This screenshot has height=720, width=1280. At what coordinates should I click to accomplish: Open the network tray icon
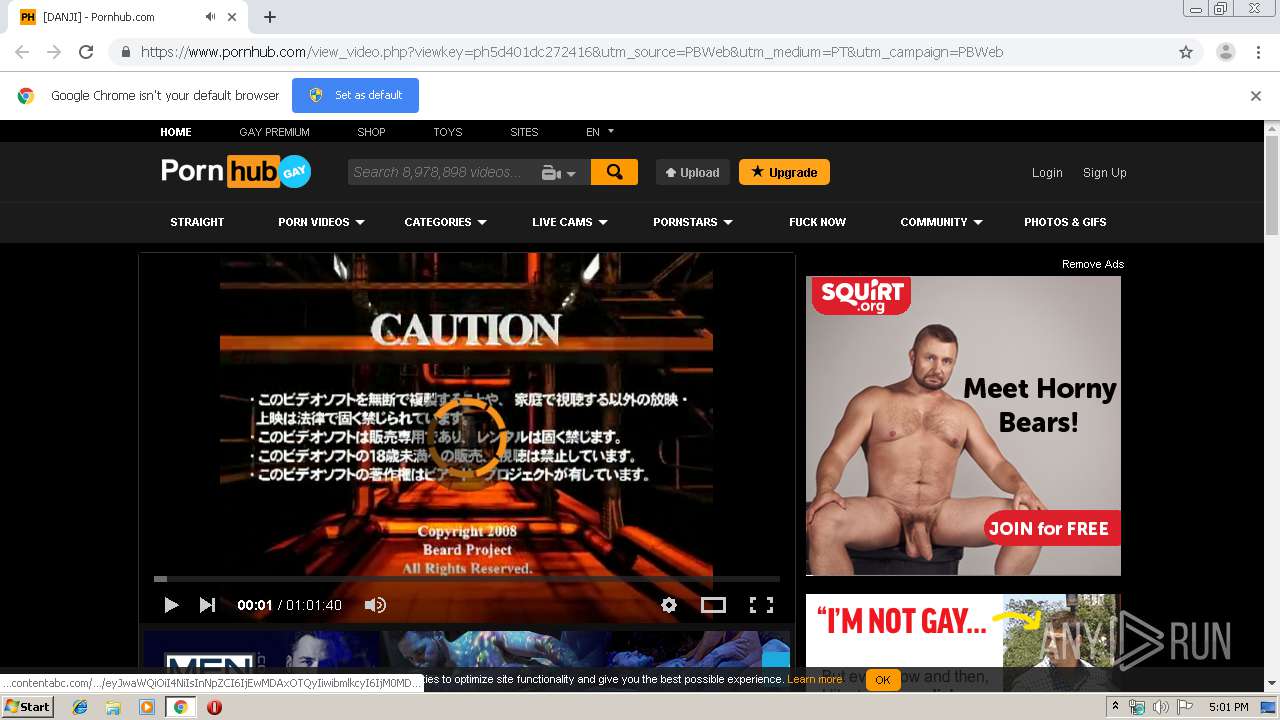click(1137, 707)
